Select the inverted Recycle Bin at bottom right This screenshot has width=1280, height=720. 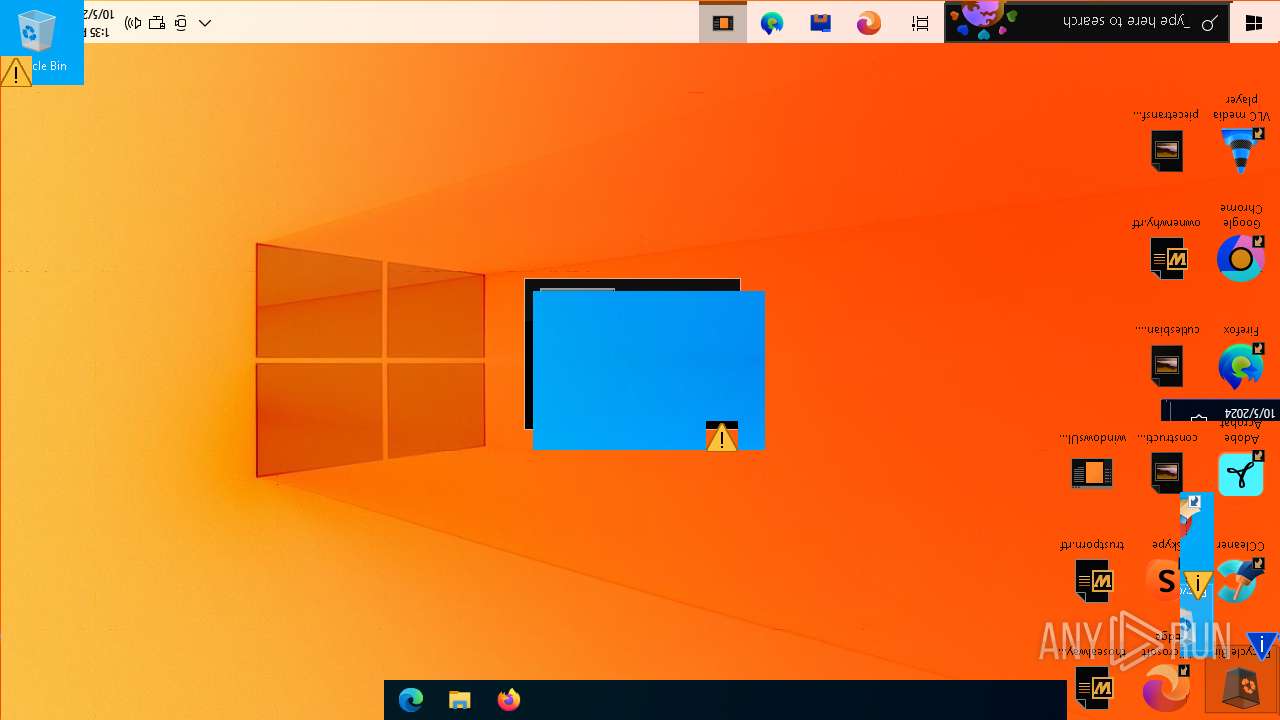pyautogui.click(x=1241, y=688)
